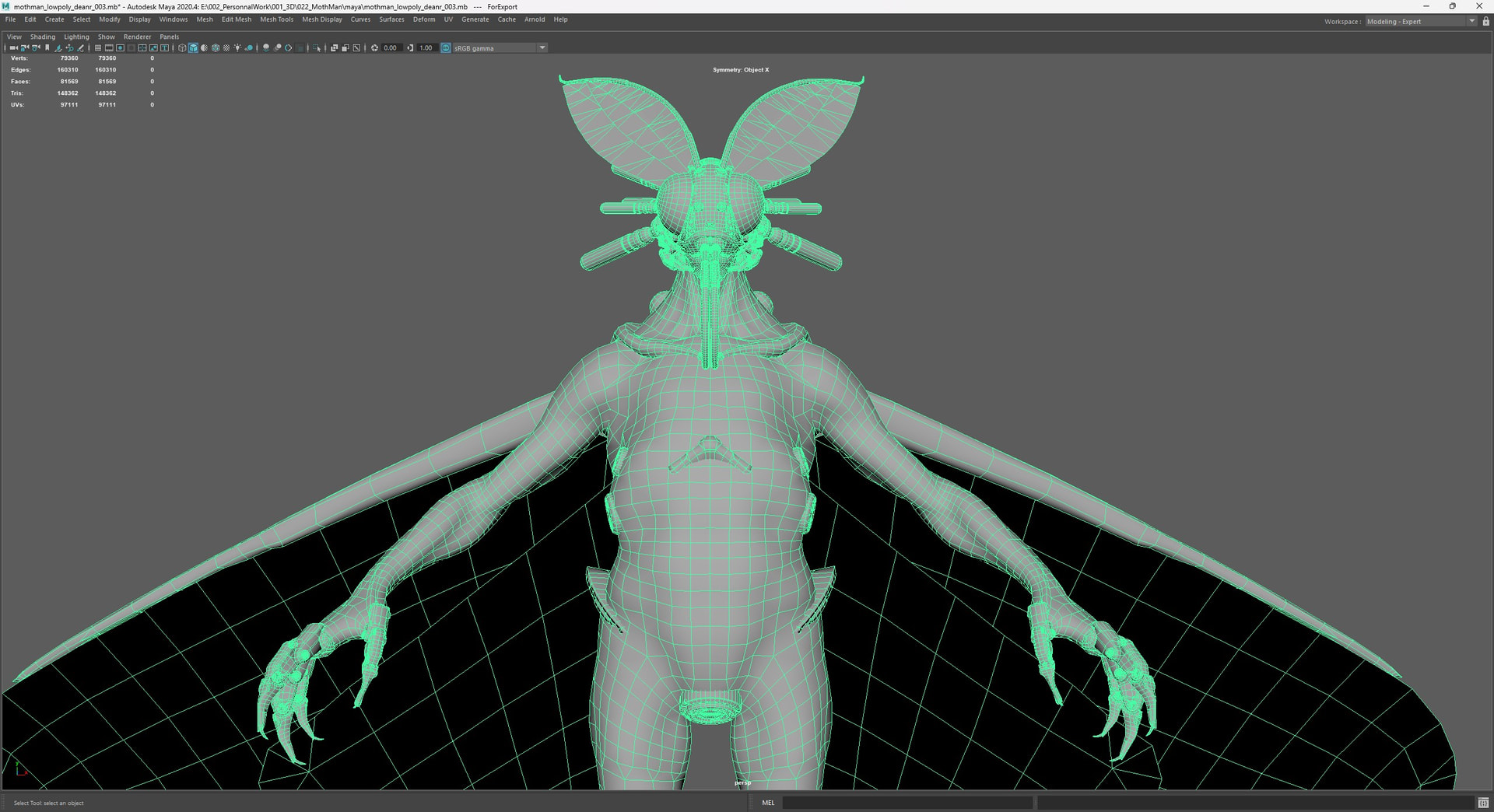
Task: Click the Bookmarks icon in panel toolbar
Action: tap(47, 48)
